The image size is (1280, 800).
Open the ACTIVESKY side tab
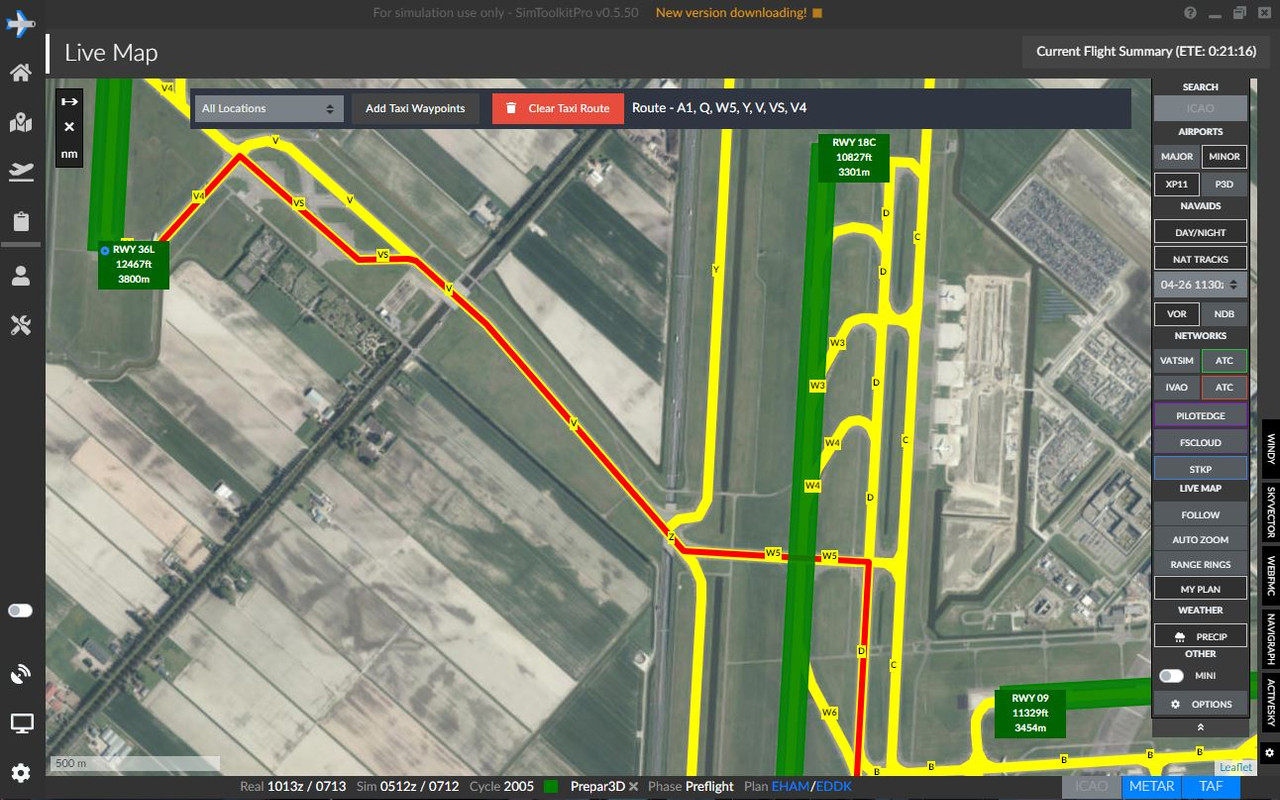(x=1271, y=704)
